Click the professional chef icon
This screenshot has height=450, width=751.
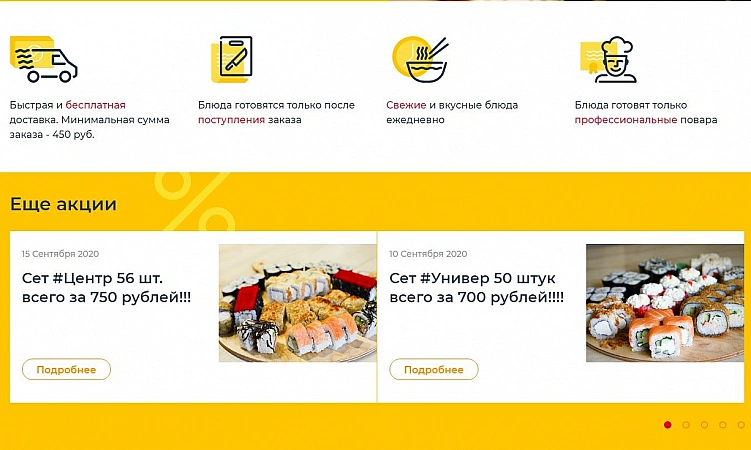coord(609,59)
